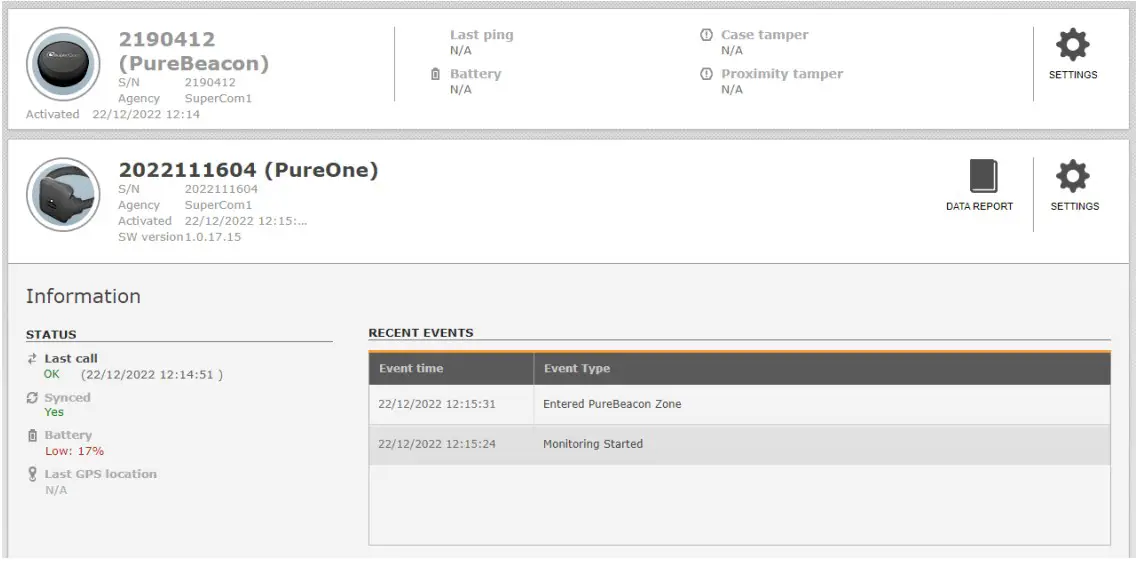Click PureOne serial number 2022111604
1138x562 pixels.
(x=221, y=189)
